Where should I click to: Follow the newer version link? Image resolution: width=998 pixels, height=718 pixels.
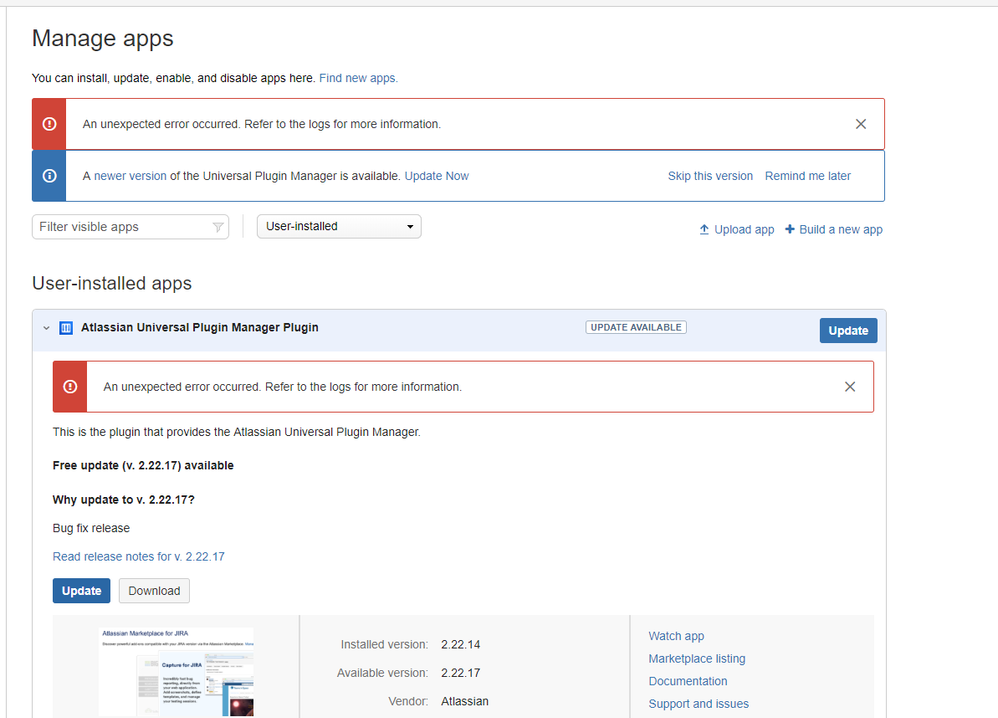[130, 176]
